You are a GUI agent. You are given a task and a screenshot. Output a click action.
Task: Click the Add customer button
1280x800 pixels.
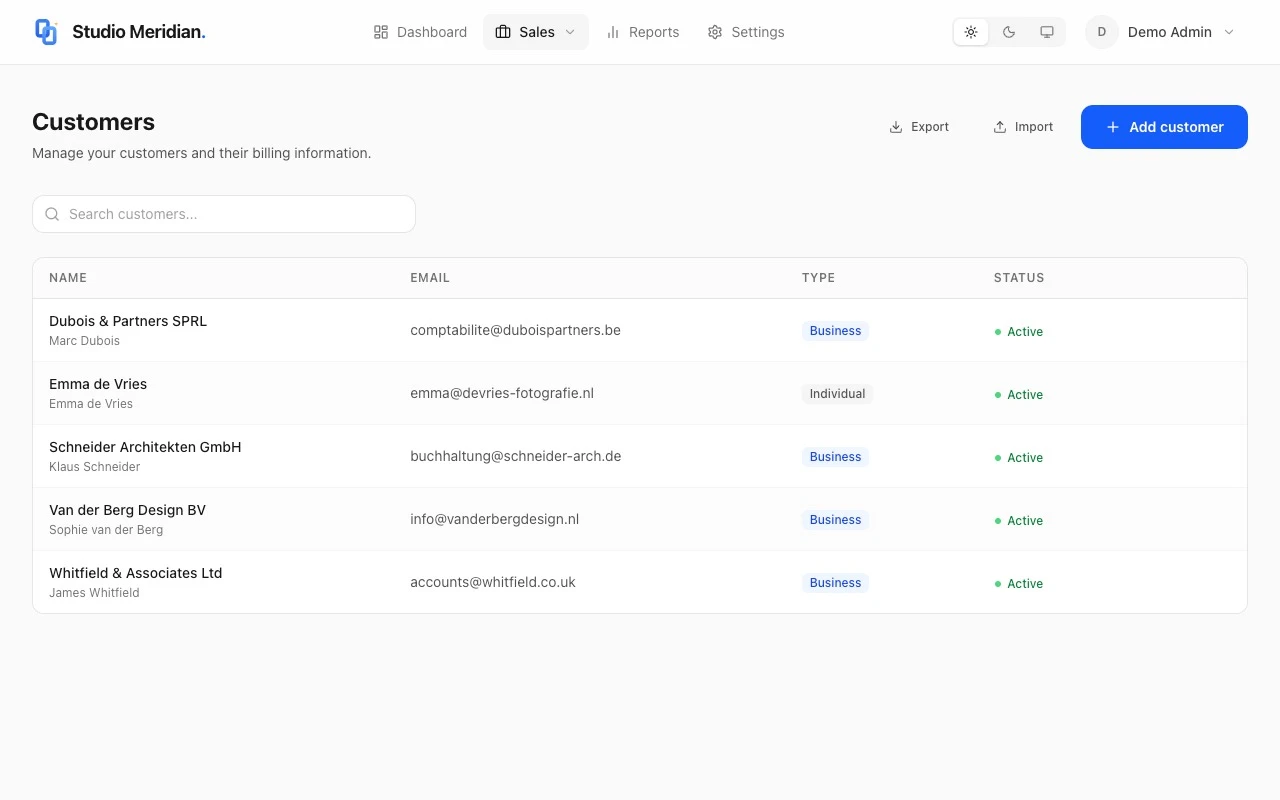[x=1164, y=127]
